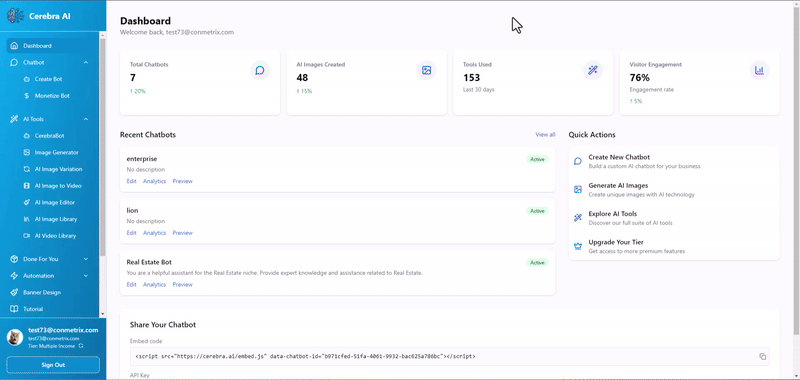Click the lion Active status badge
This screenshot has height=380, width=800.
point(537,211)
